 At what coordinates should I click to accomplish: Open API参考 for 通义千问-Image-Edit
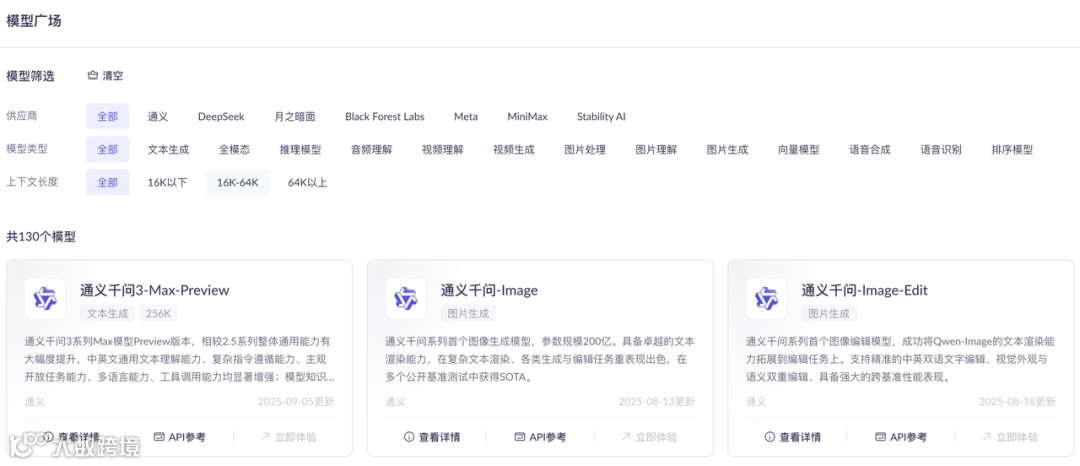point(901,437)
